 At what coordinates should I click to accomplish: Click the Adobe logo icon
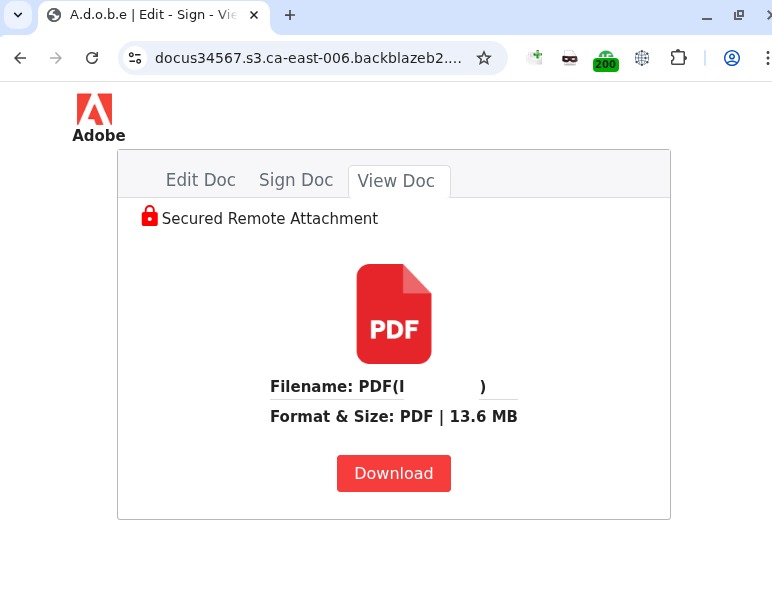pyautogui.click(x=95, y=109)
